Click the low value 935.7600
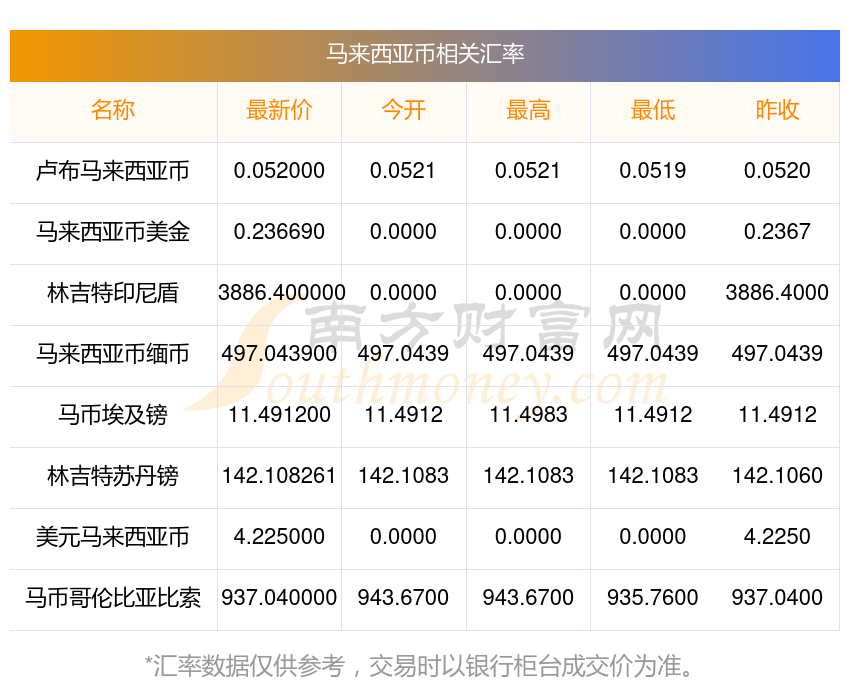 (653, 598)
